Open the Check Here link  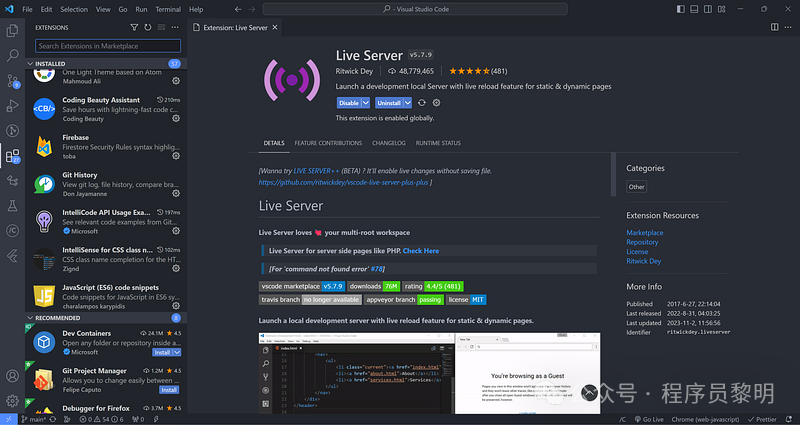click(421, 251)
